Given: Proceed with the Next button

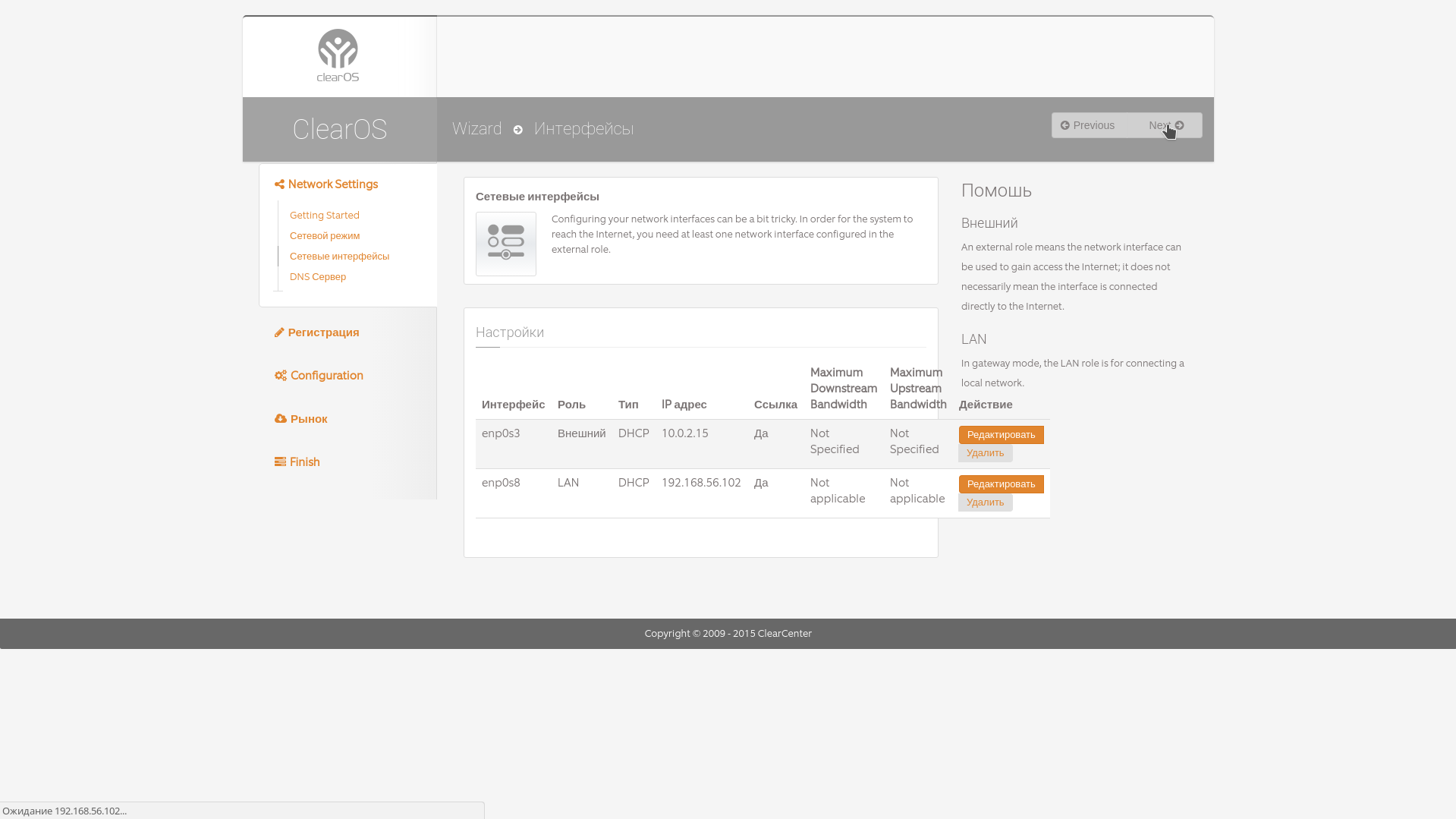Looking at the screenshot, I should point(1166,125).
